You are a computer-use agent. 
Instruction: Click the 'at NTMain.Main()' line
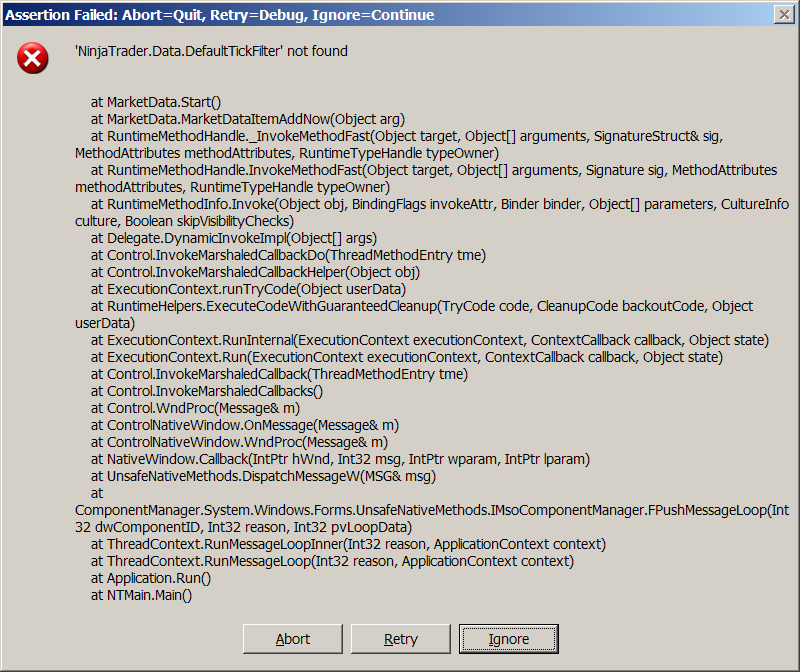coord(141,595)
